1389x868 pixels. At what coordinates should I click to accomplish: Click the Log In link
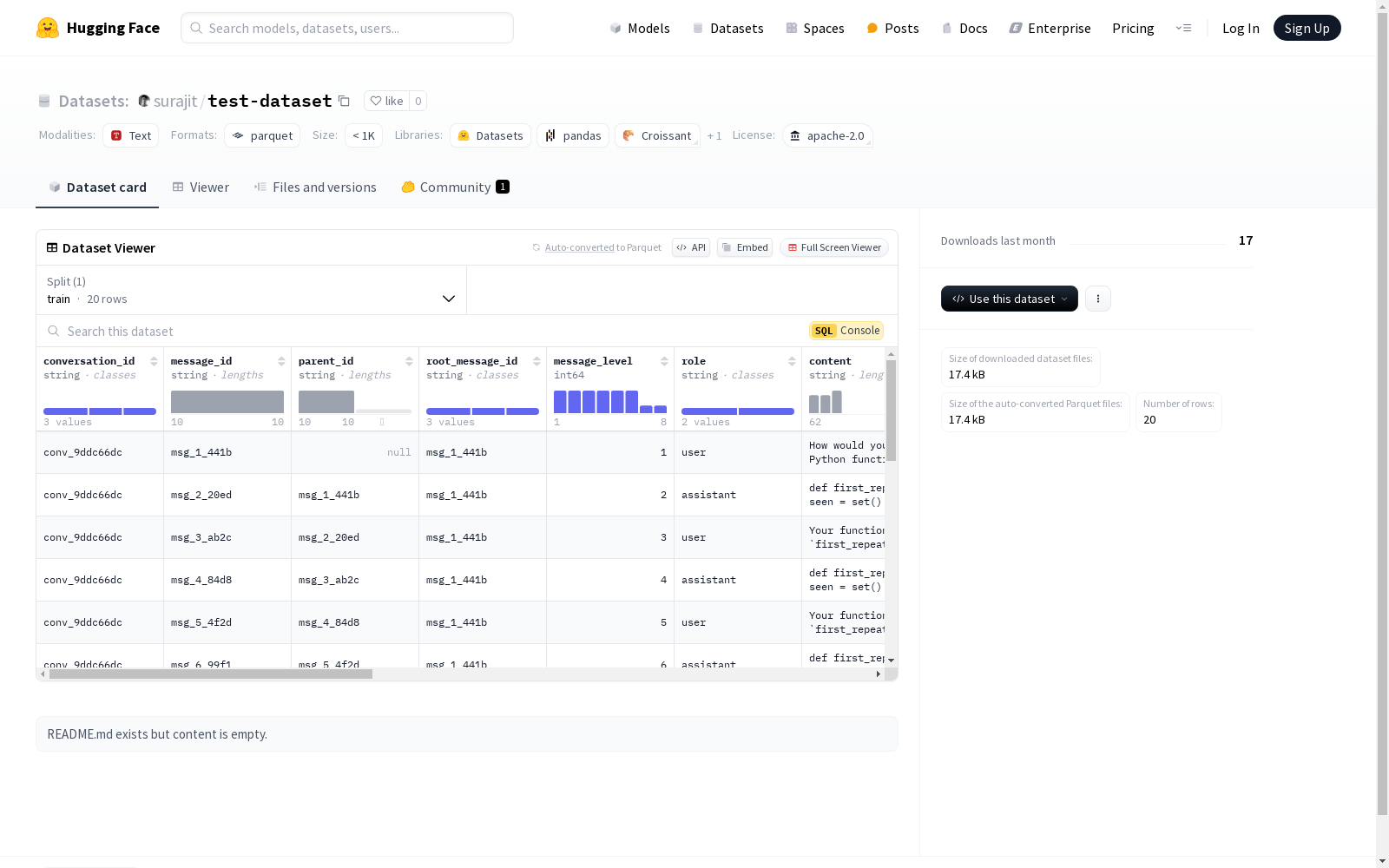click(1241, 28)
